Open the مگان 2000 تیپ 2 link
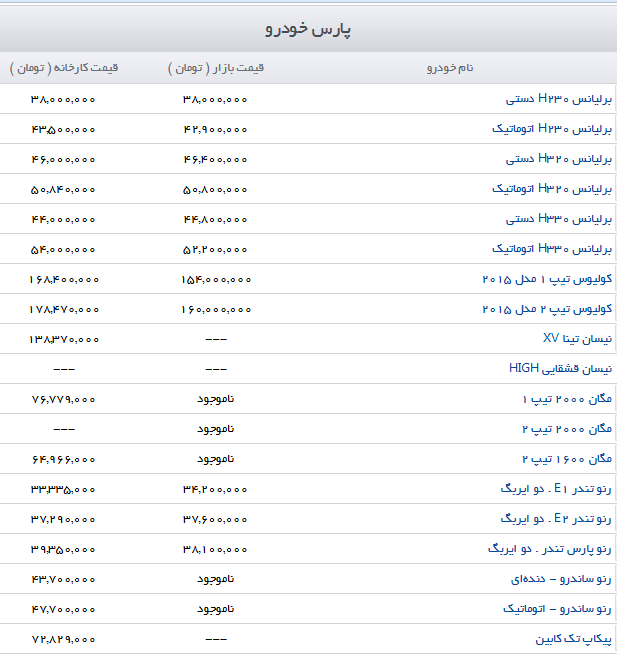The width and height of the screenshot is (617, 654). click(567, 429)
